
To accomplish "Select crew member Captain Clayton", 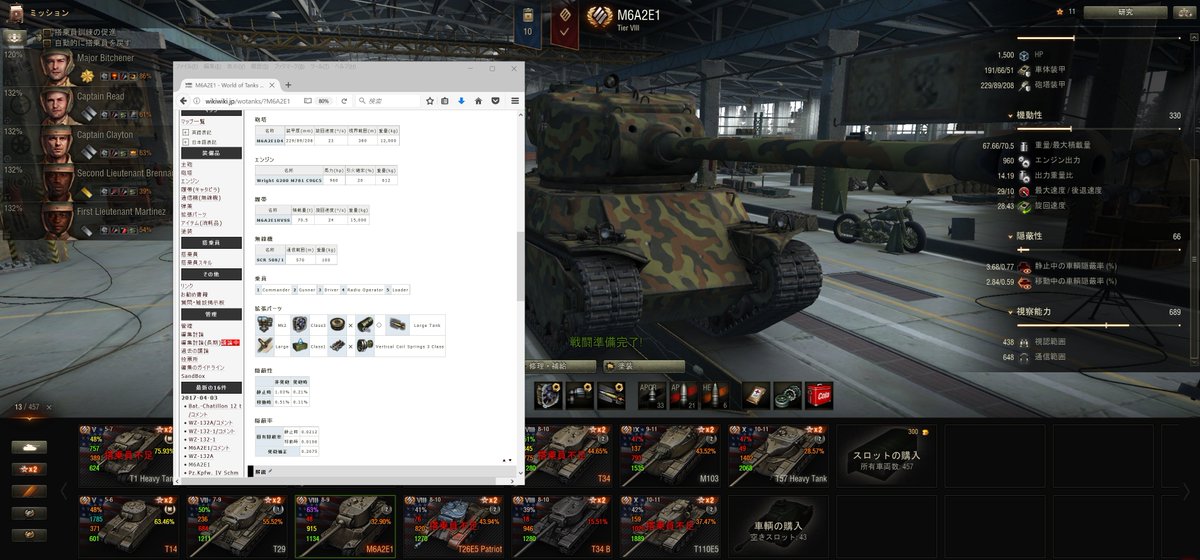I will point(88,142).
